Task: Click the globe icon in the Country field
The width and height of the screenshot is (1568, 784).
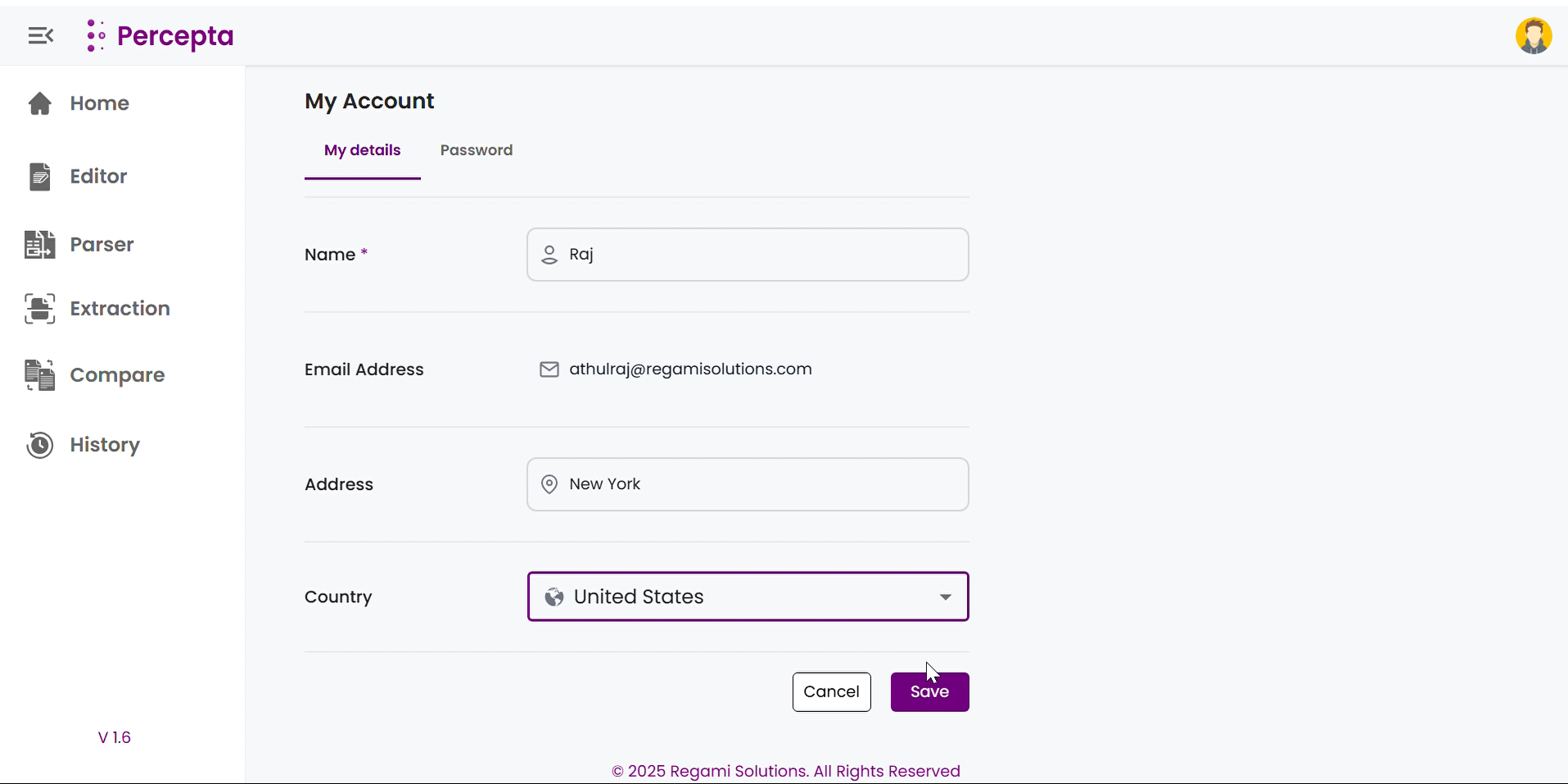Action: 554,597
